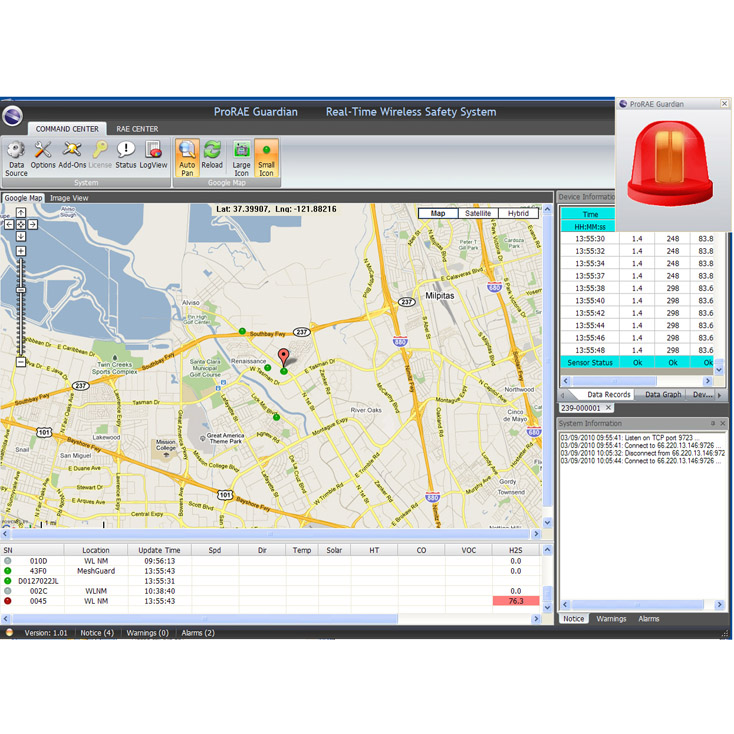Click green sensor marker near Agnew Rd

click(x=276, y=417)
